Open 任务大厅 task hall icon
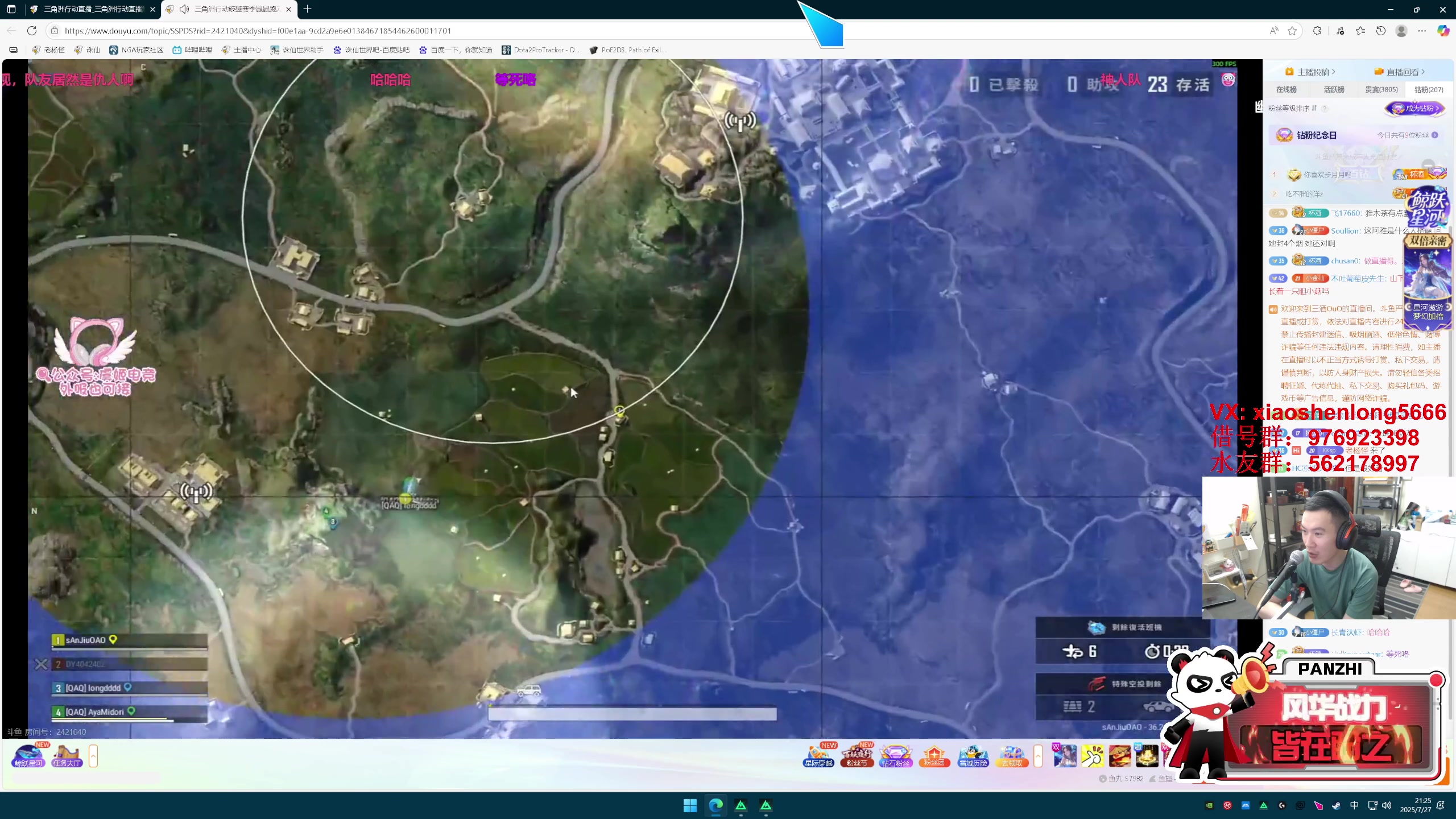 click(67, 756)
